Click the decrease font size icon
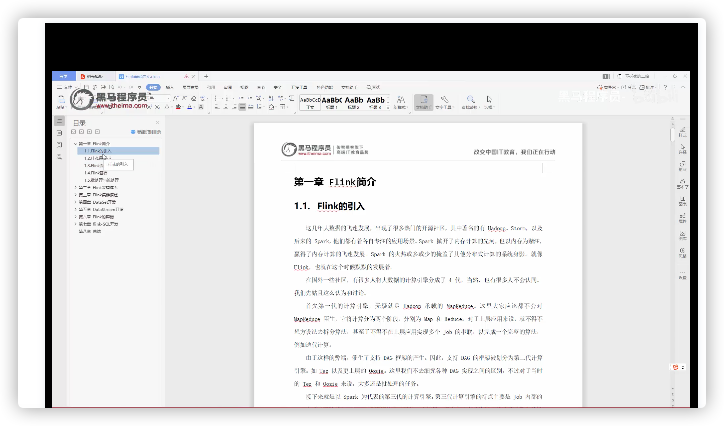Viewport: 724px width, 426px height. pyautogui.click(x=184, y=98)
